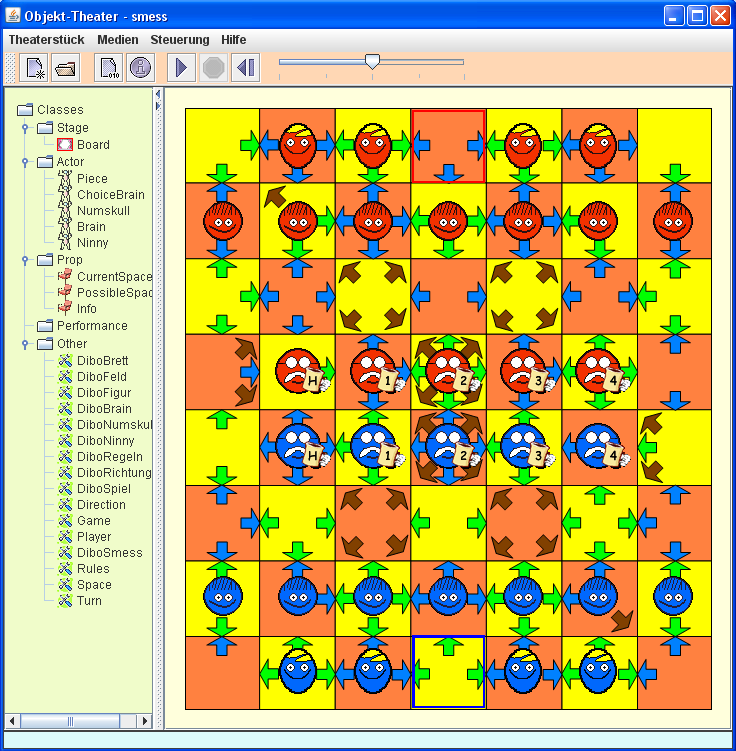Click the open folder toolbar icon

pyautogui.click(x=66, y=68)
